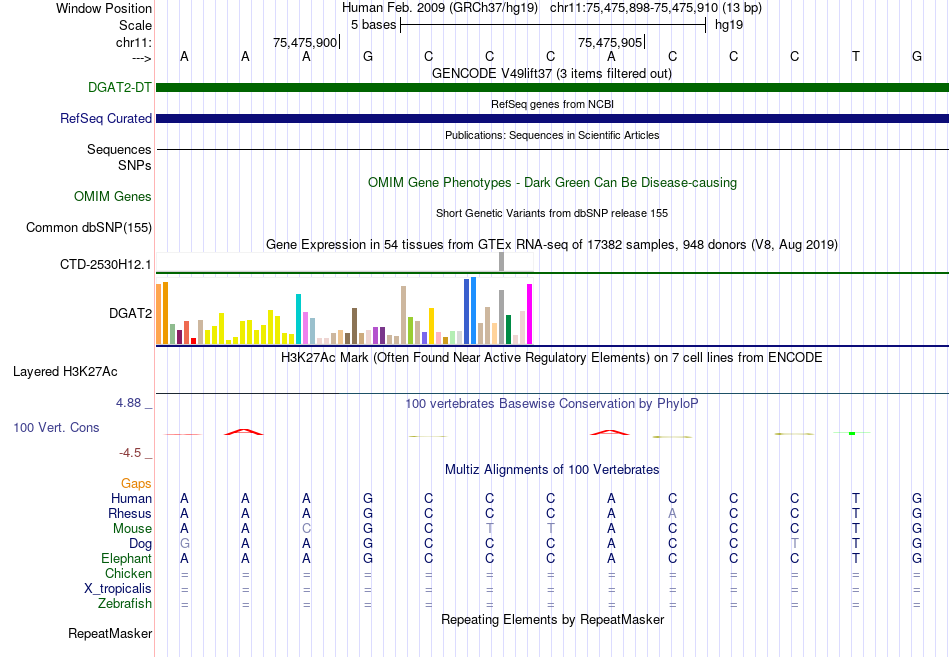
Task: Click the faded G base in the Dog row
Action: (x=184, y=544)
